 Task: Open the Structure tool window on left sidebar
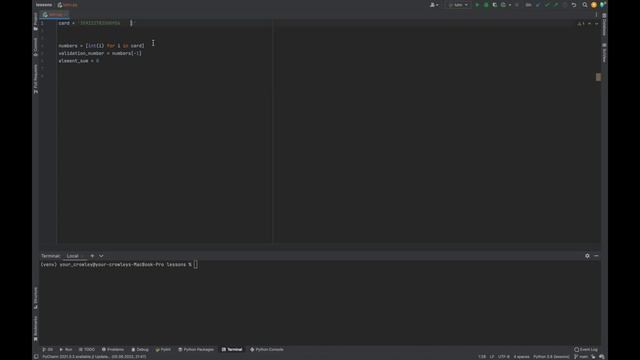[x=36, y=298]
